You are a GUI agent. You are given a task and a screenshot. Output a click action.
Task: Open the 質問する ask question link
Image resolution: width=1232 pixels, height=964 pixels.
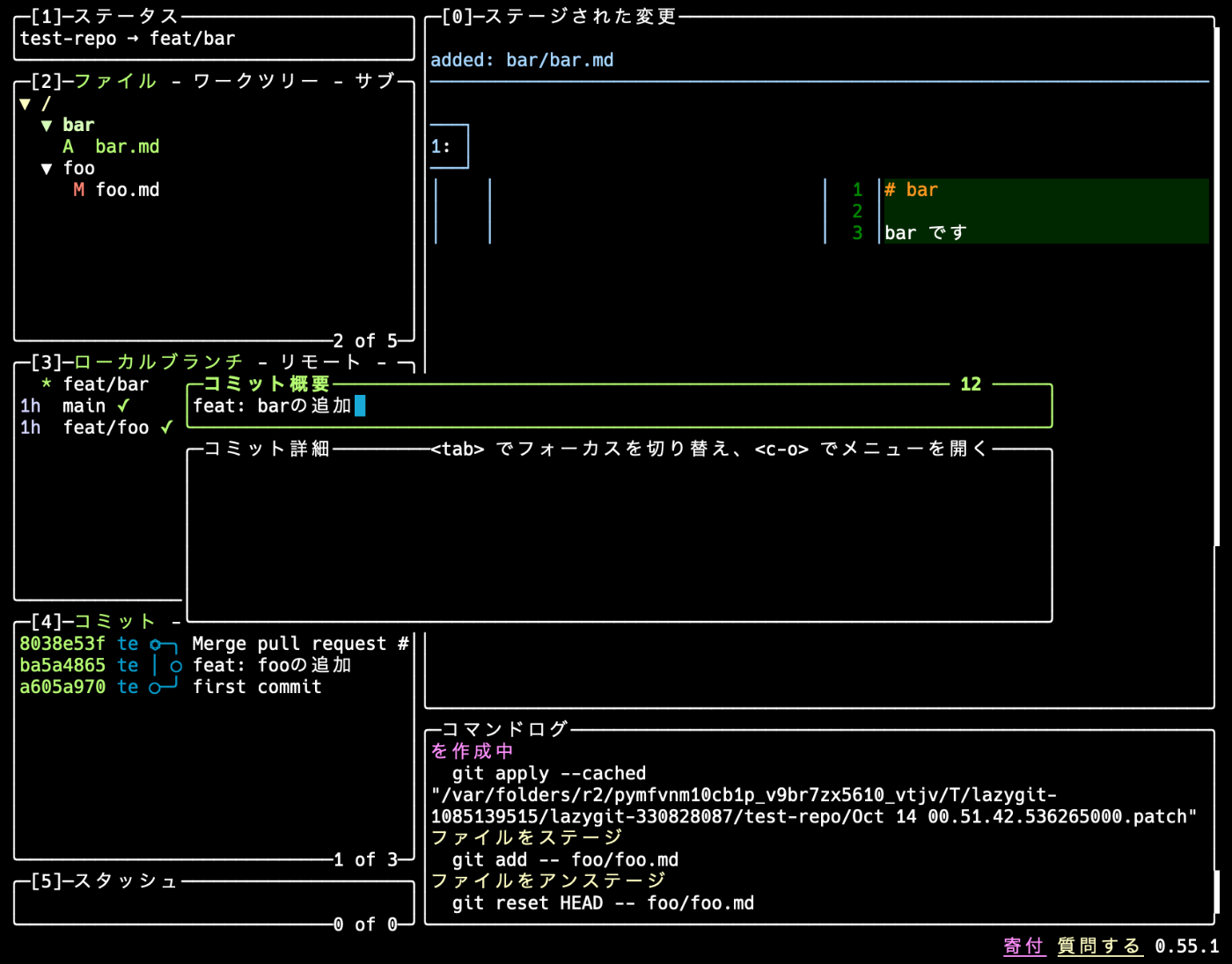pos(1099,946)
